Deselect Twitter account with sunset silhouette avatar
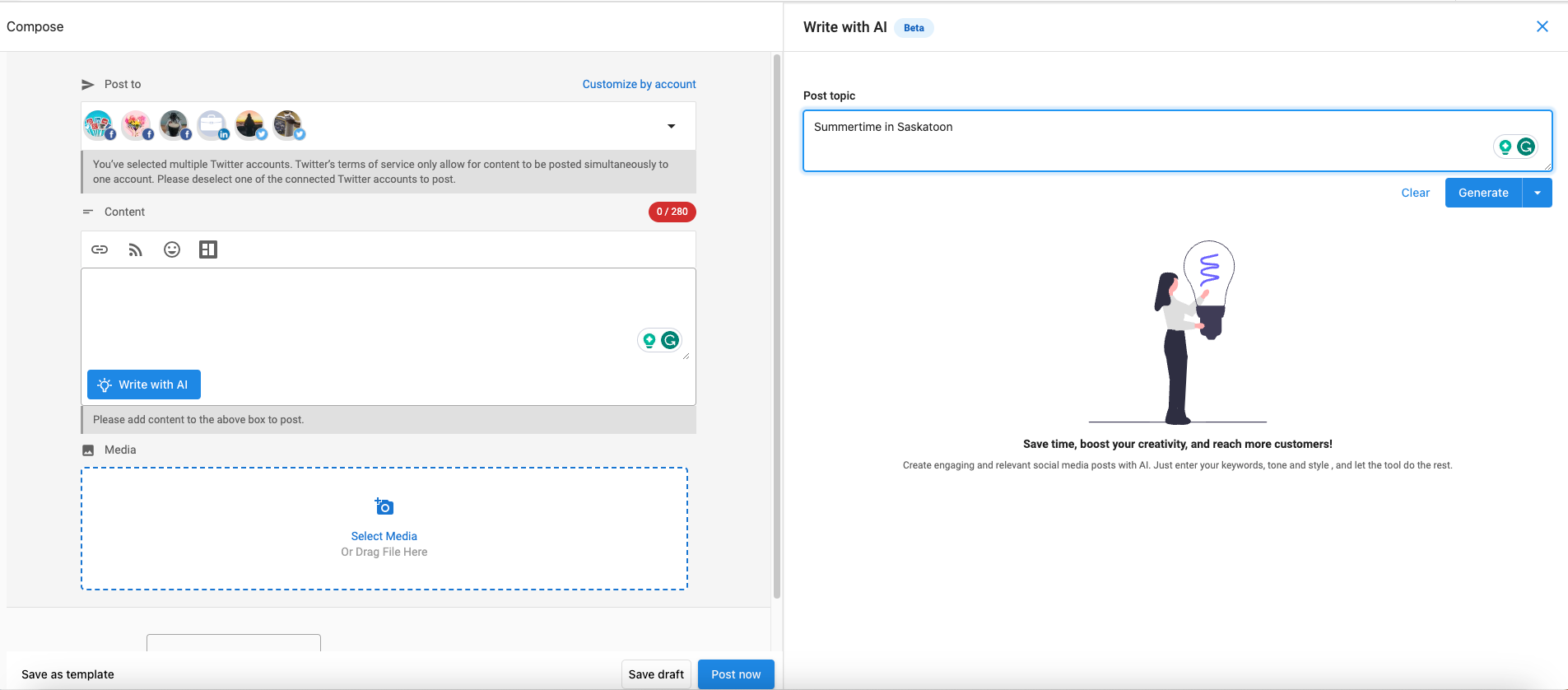The width and height of the screenshot is (1568, 690). pyautogui.click(x=250, y=125)
